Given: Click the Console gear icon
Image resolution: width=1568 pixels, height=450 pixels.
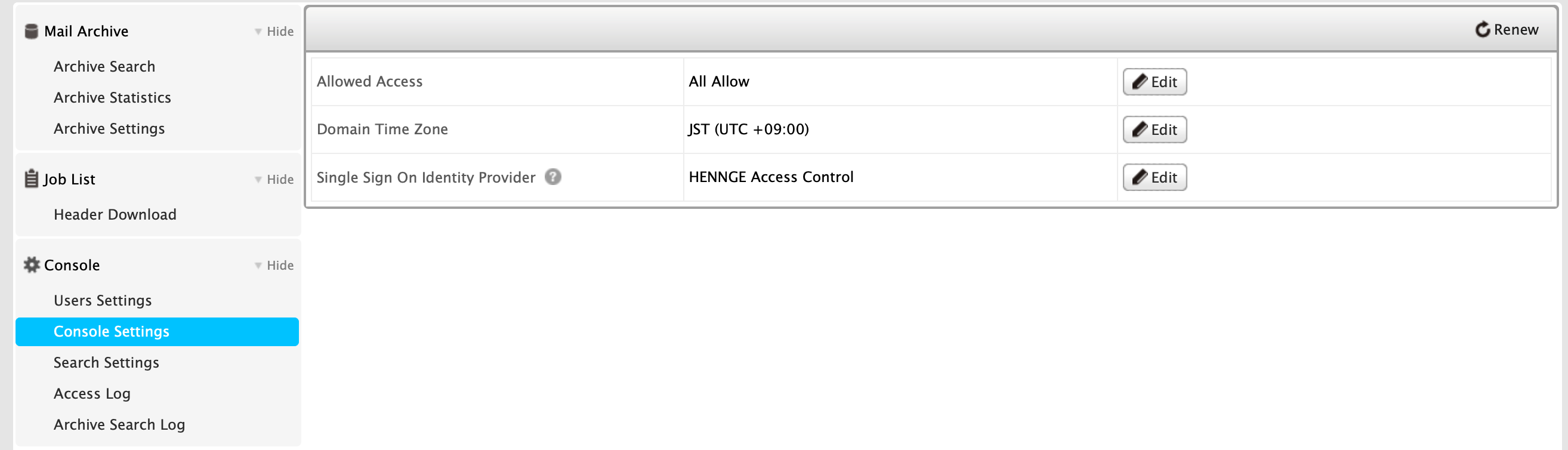Looking at the screenshot, I should click(x=32, y=265).
